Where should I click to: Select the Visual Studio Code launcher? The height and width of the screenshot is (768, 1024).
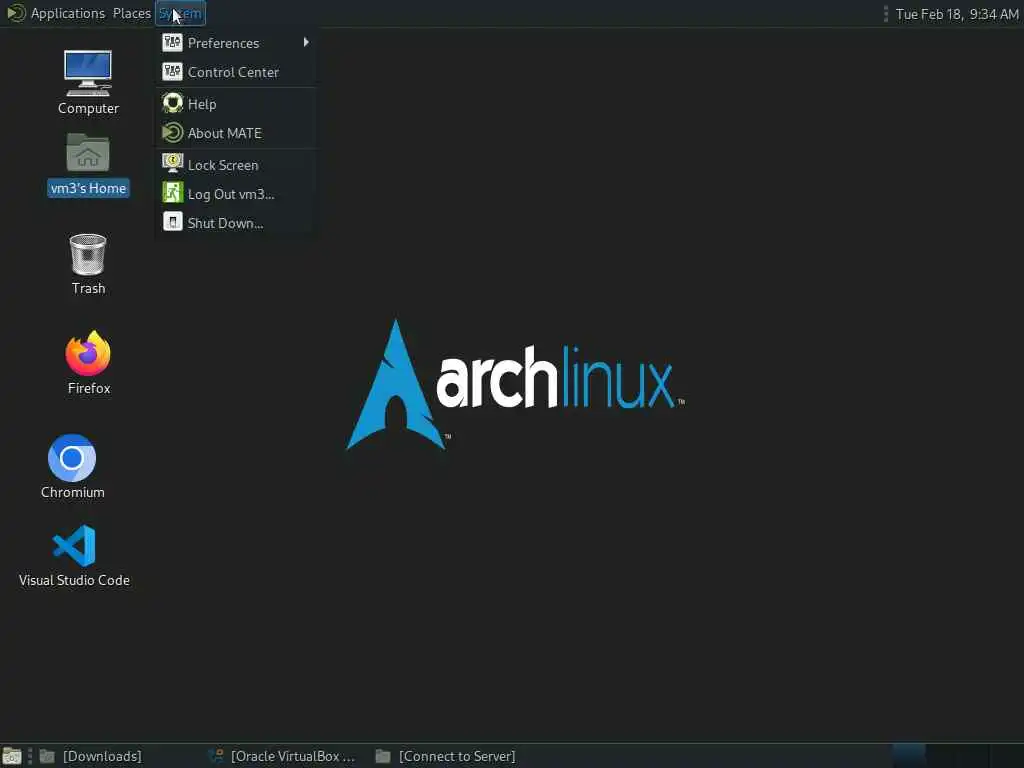[74, 556]
